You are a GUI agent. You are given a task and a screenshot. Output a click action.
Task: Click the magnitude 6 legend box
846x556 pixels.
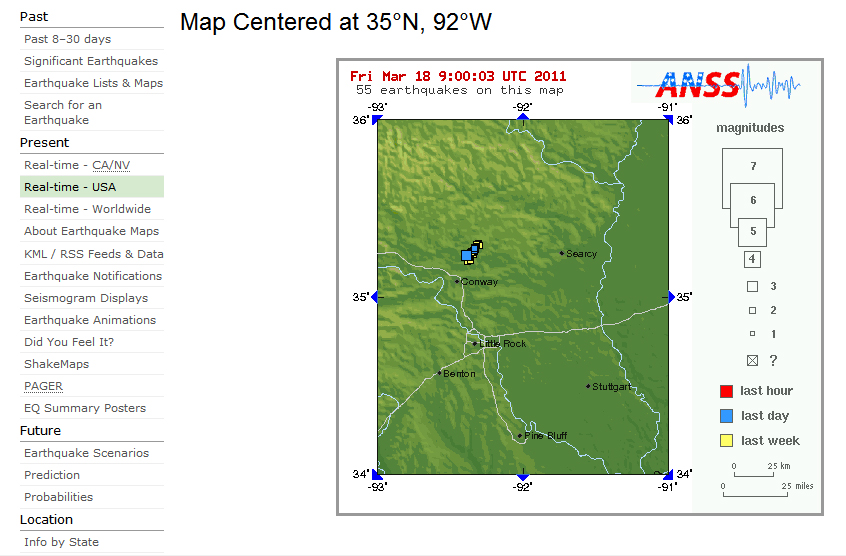click(x=753, y=200)
